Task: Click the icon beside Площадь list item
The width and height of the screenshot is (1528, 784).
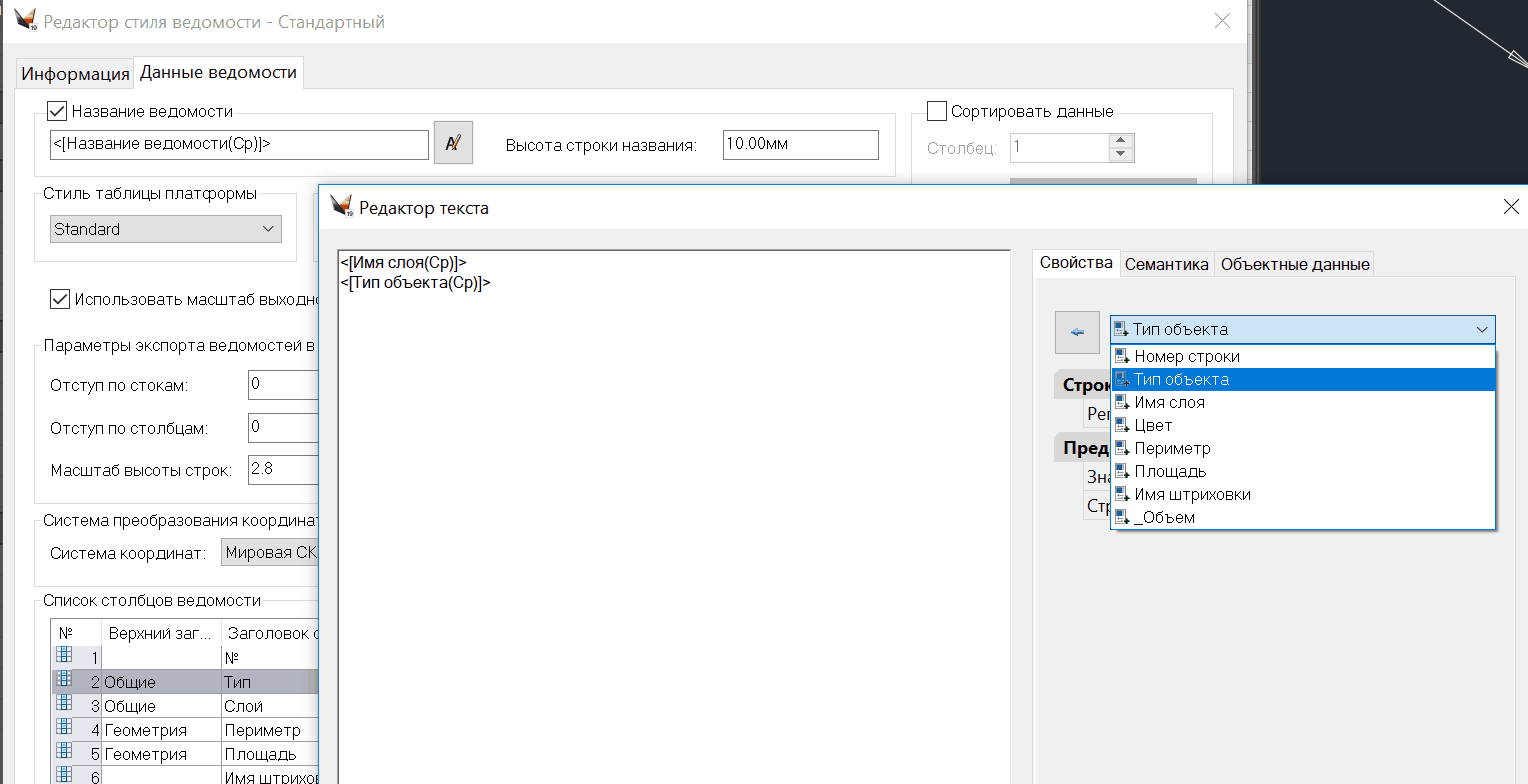Action: [x=1122, y=472]
